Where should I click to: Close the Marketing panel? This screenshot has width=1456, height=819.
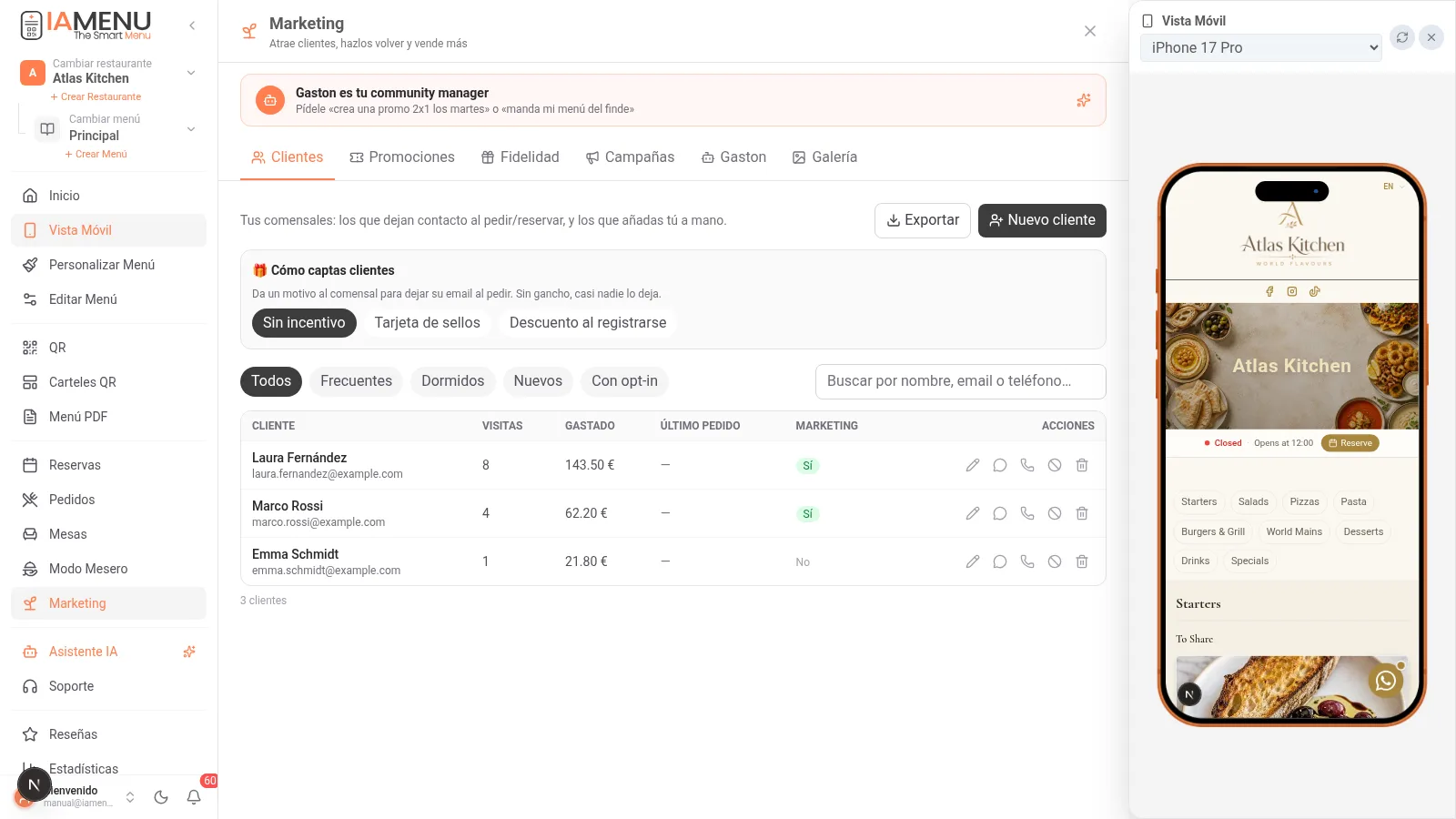(1090, 31)
